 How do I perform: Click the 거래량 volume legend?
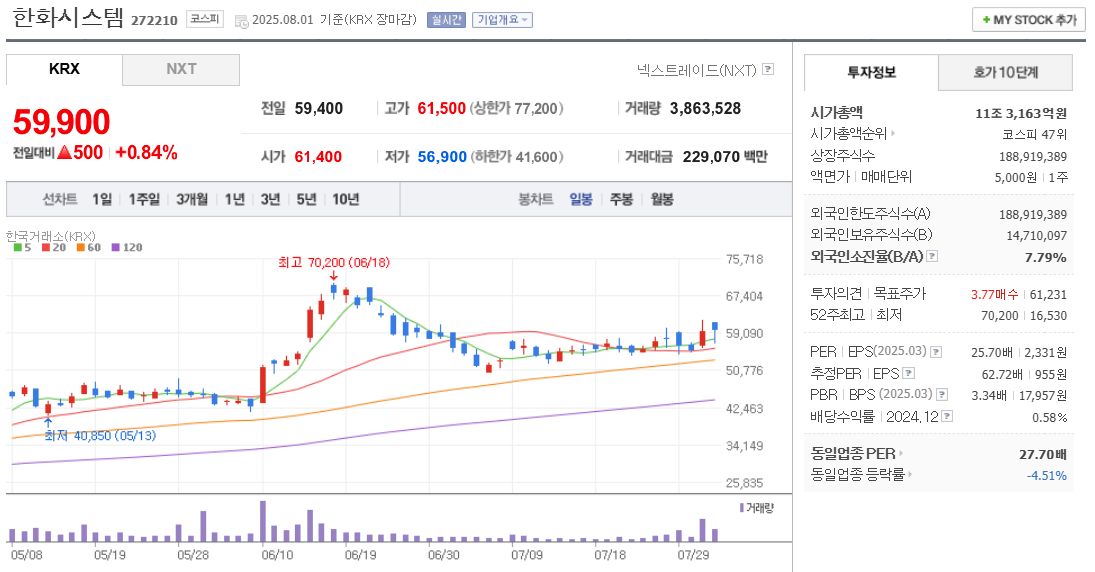pos(756,508)
